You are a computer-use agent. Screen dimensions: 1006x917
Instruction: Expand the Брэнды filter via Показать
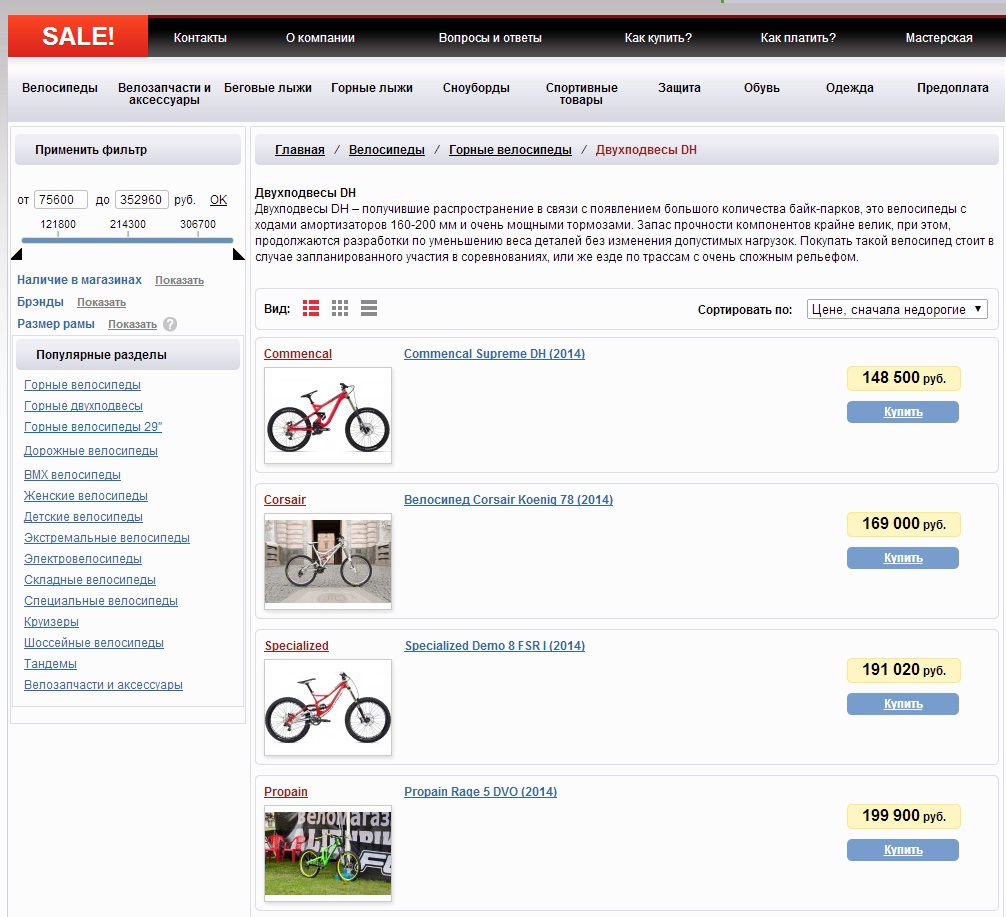(x=101, y=302)
